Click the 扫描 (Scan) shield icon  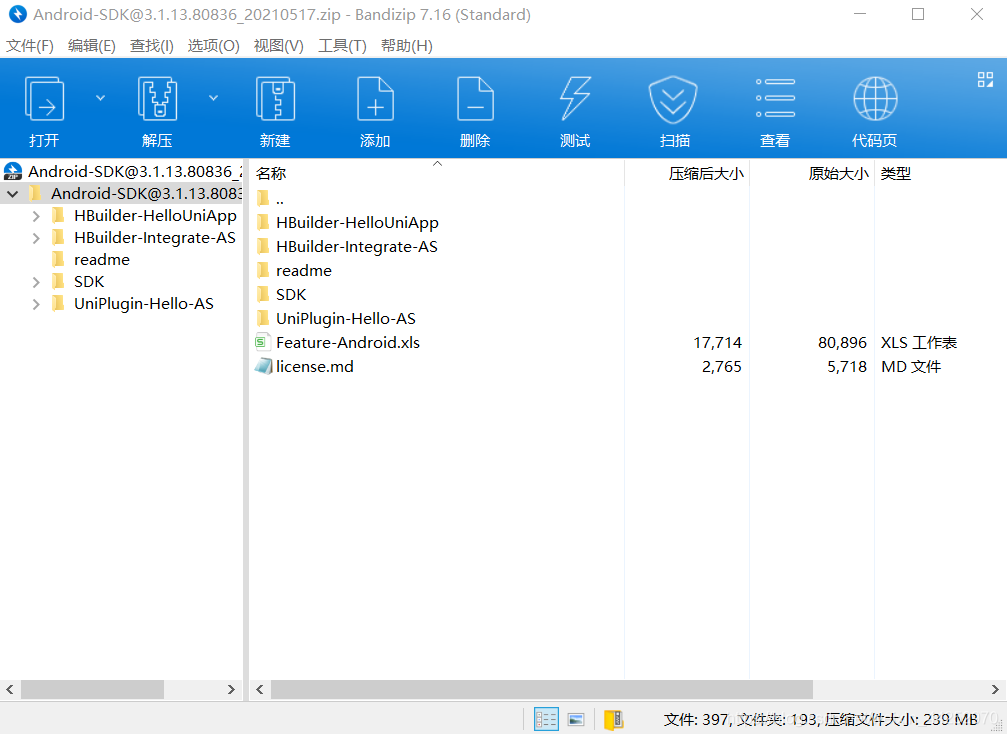(x=673, y=99)
